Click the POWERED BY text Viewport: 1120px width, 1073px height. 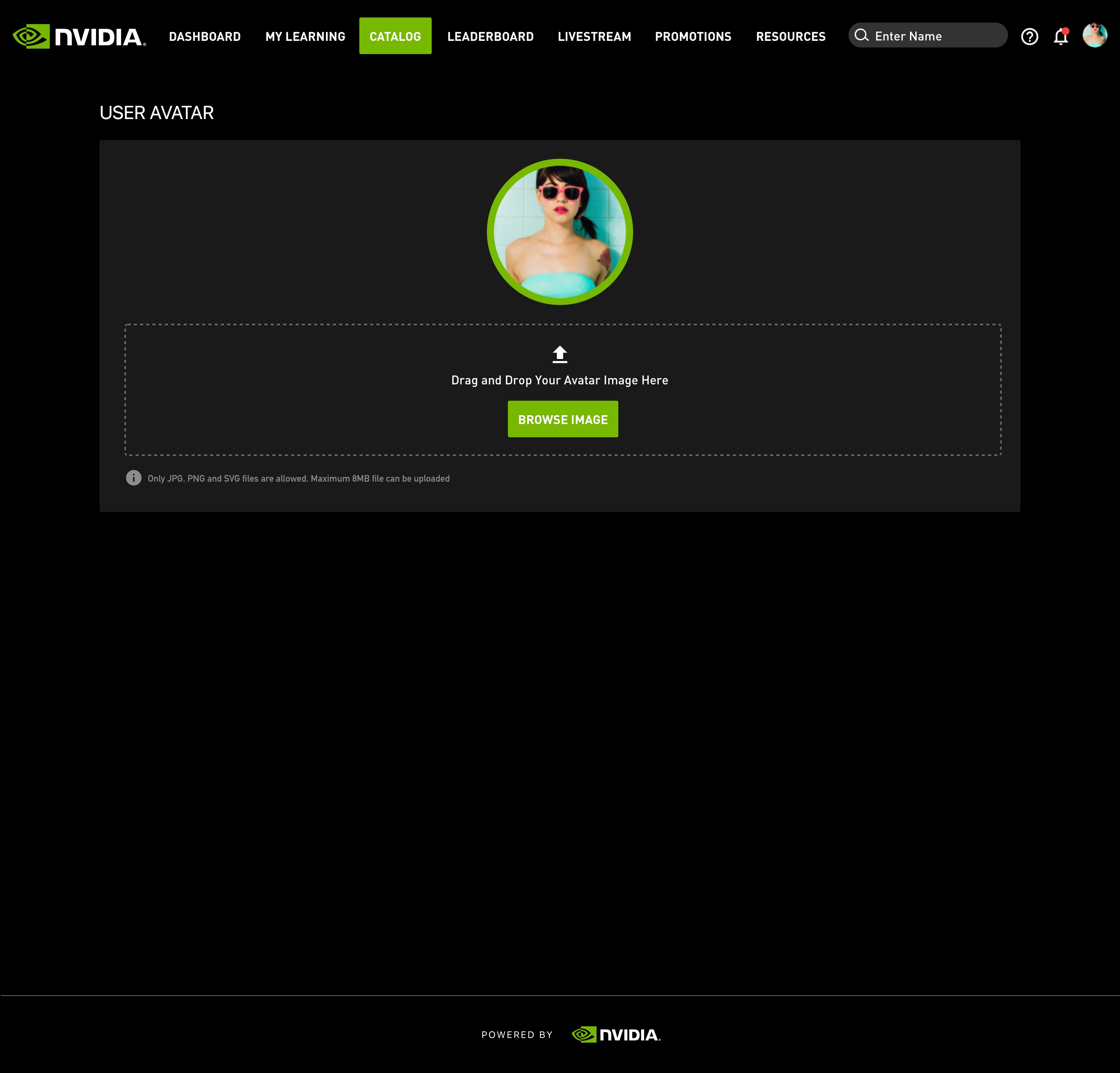(517, 1035)
